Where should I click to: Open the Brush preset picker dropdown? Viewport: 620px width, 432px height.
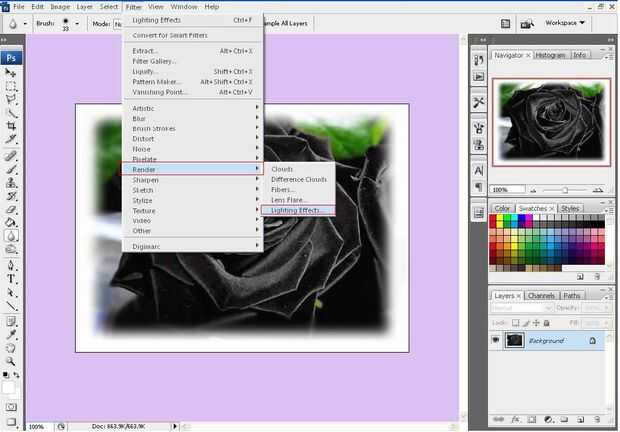tap(77, 24)
